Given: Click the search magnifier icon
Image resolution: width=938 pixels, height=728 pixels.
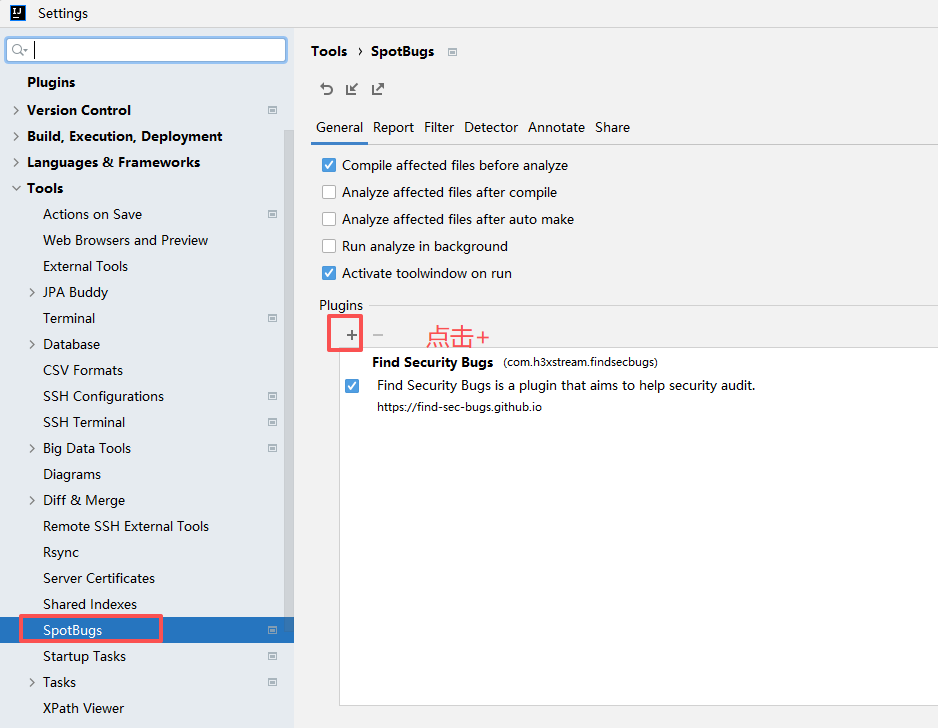Looking at the screenshot, I should (20, 50).
